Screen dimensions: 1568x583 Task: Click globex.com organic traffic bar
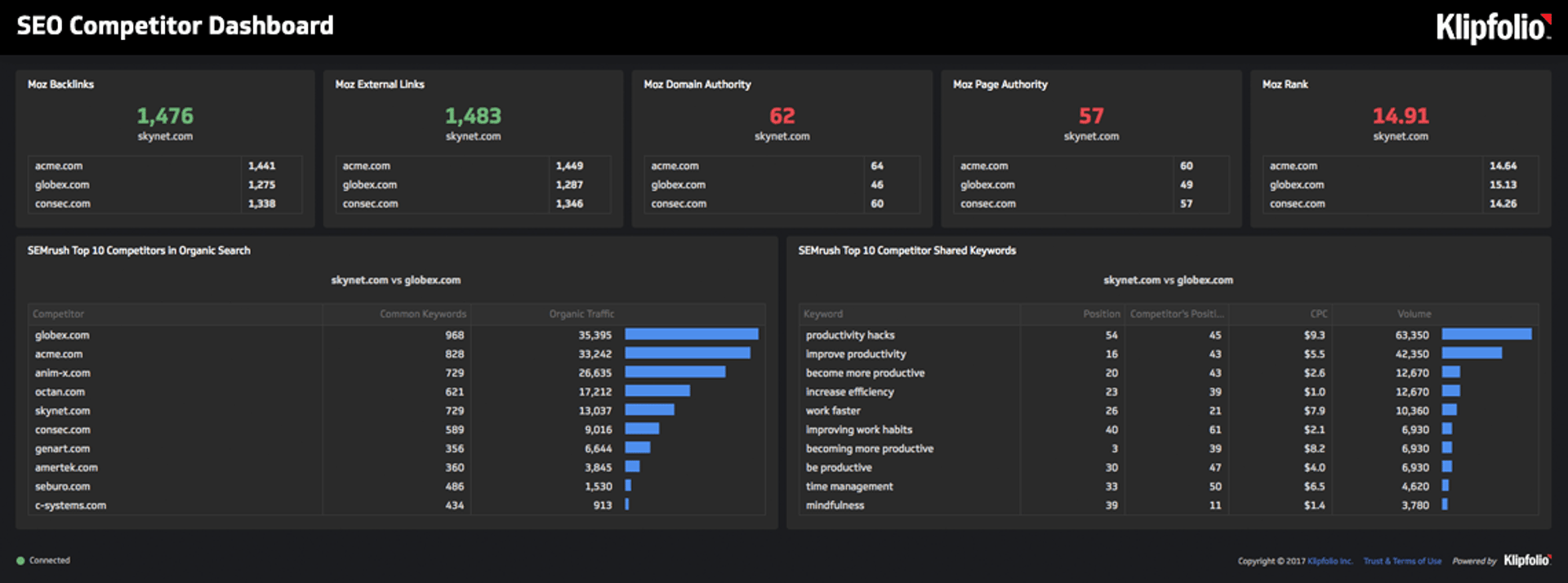pos(692,334)
